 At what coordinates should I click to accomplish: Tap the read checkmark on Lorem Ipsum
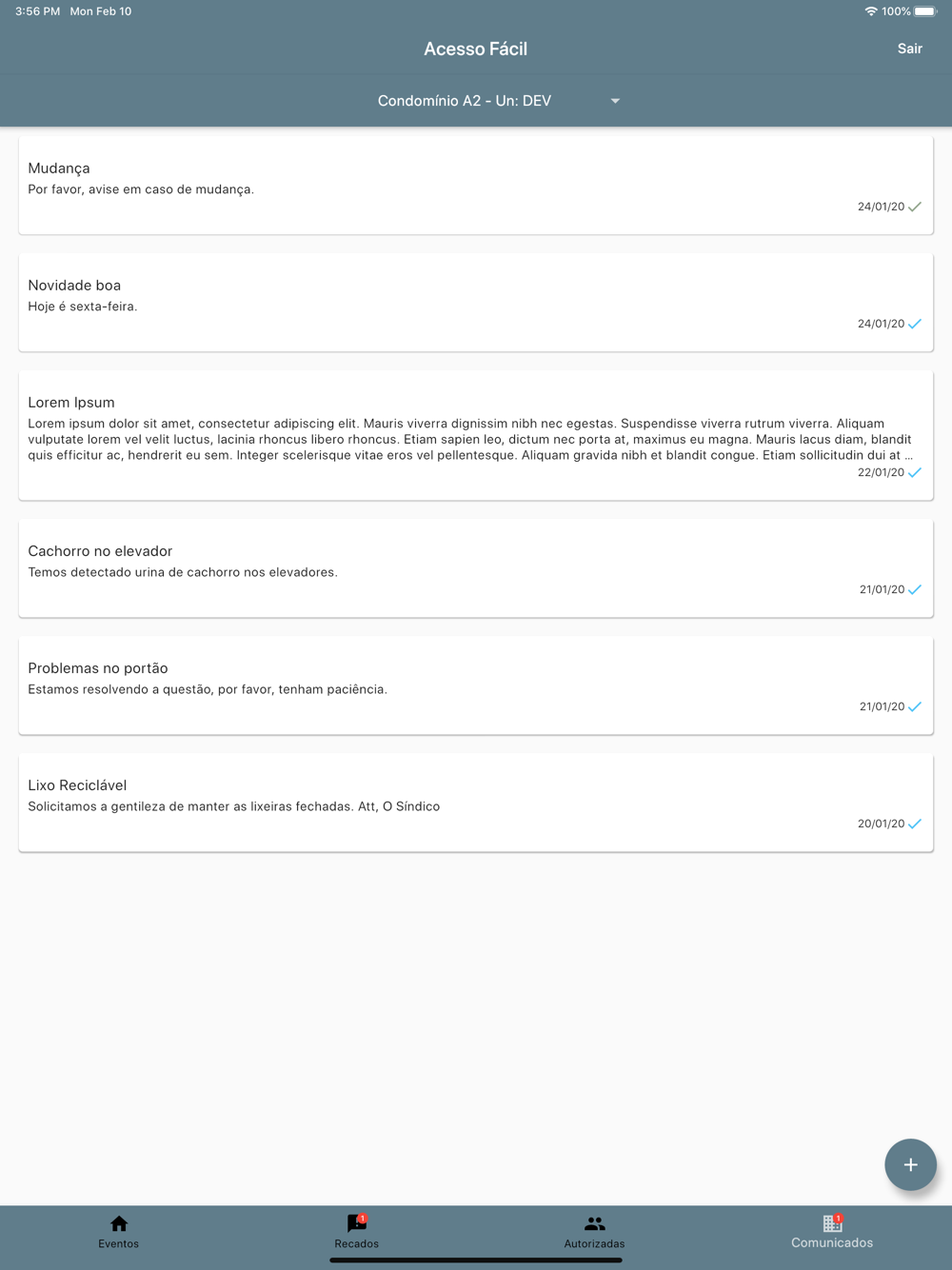coord(915,472)
